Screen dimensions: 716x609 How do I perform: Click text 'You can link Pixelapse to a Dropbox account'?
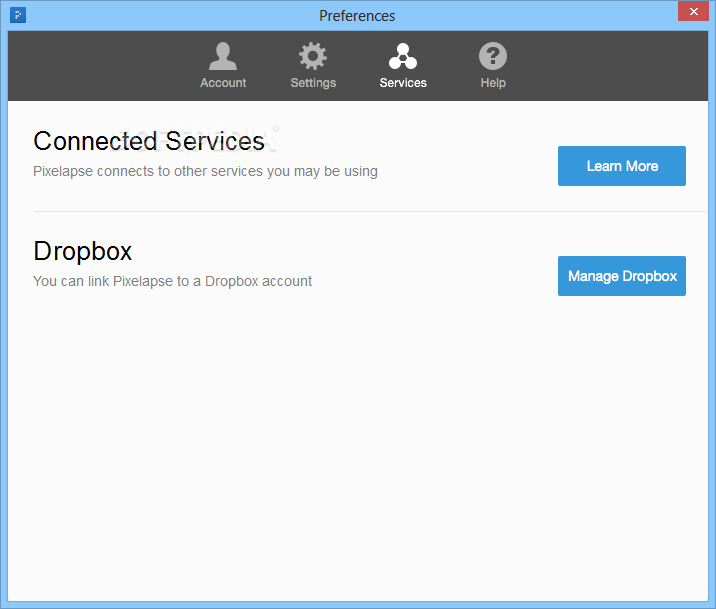[x=173, y=281]
